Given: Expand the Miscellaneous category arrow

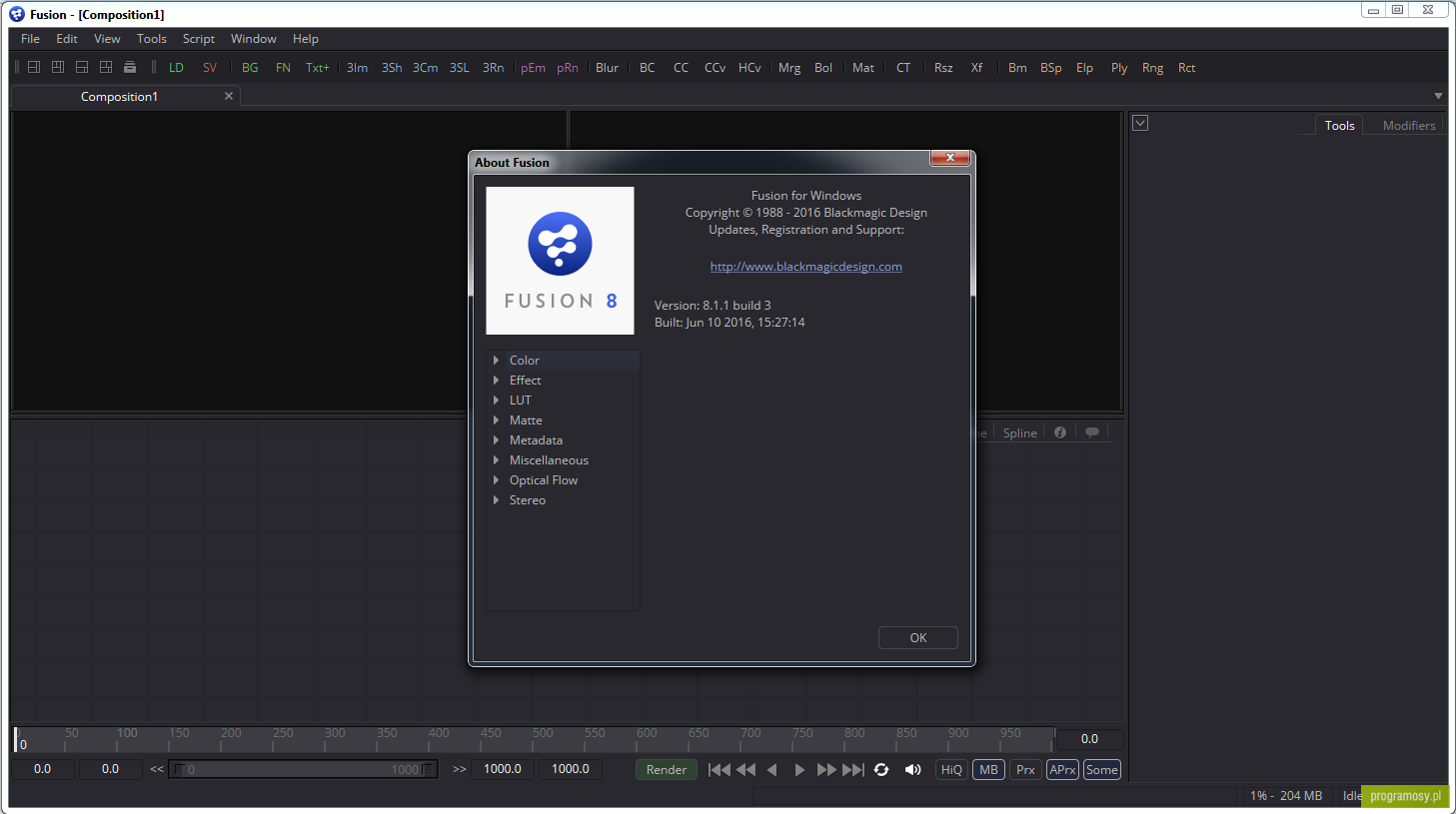Looking at the screenshot, I should click(x=496, y=459).
